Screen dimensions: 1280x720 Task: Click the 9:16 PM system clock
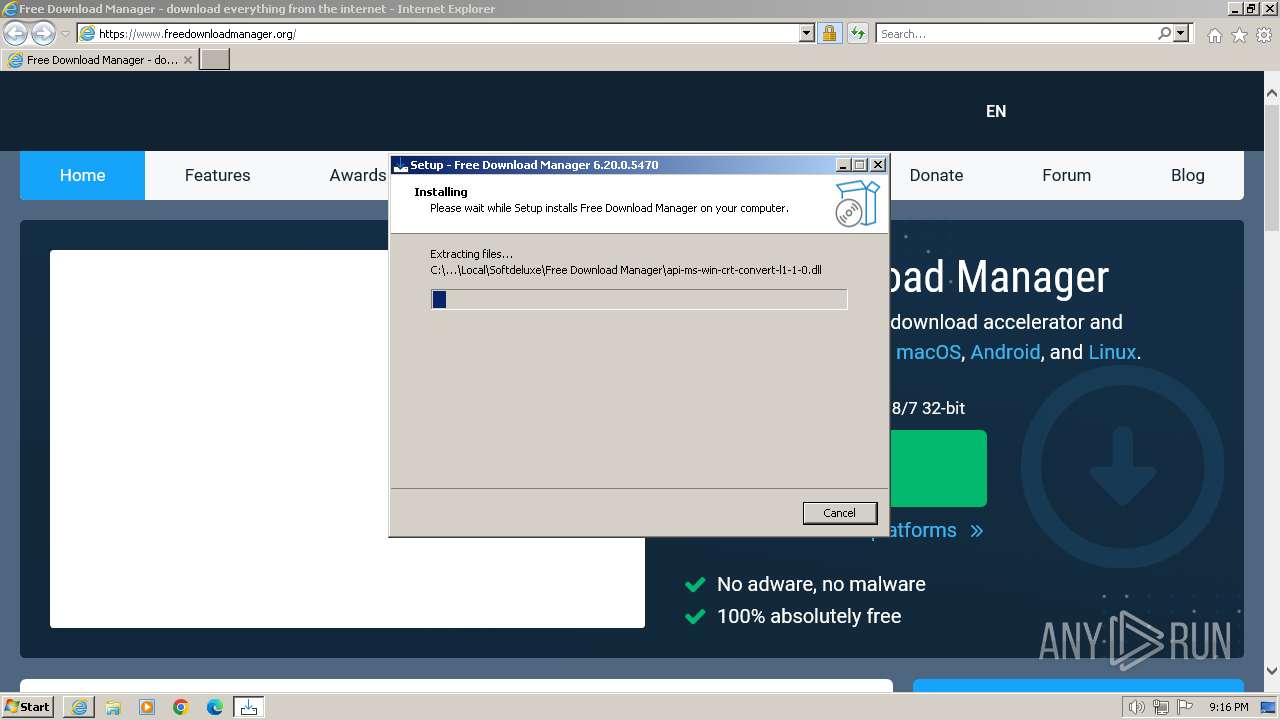[x=1228, y=707]
